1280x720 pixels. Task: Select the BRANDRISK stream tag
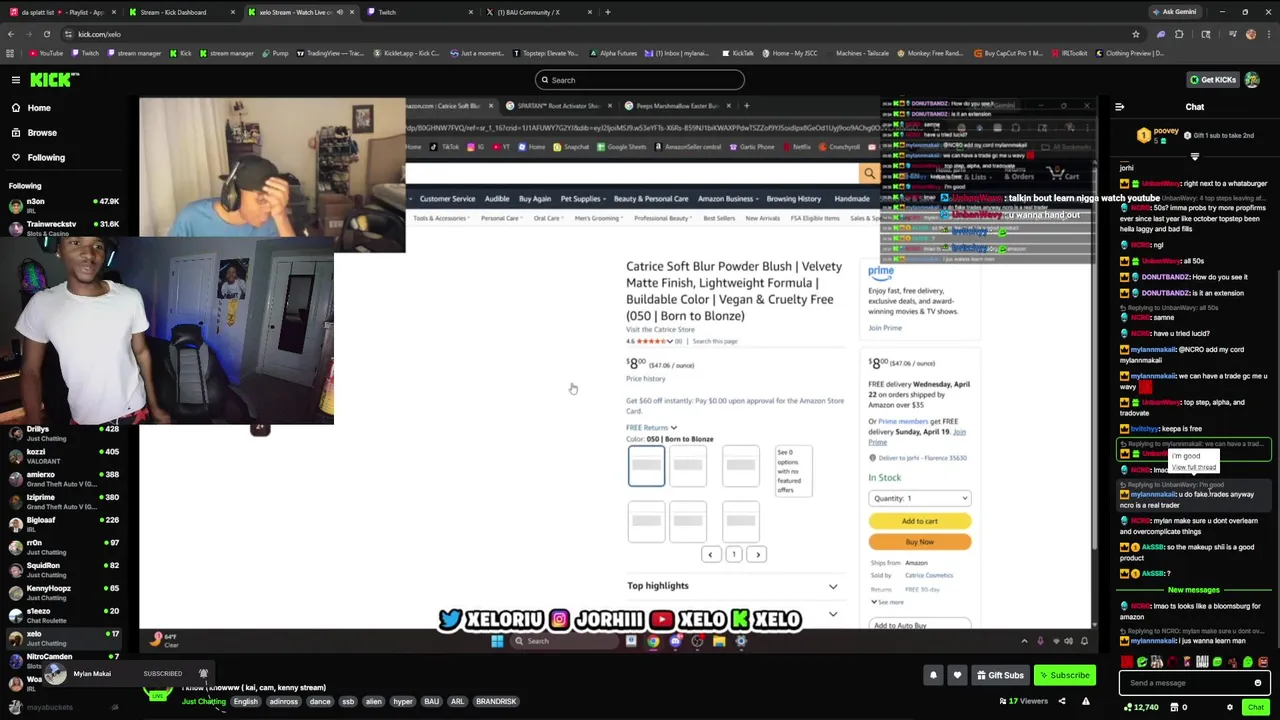tap(496, 702)
